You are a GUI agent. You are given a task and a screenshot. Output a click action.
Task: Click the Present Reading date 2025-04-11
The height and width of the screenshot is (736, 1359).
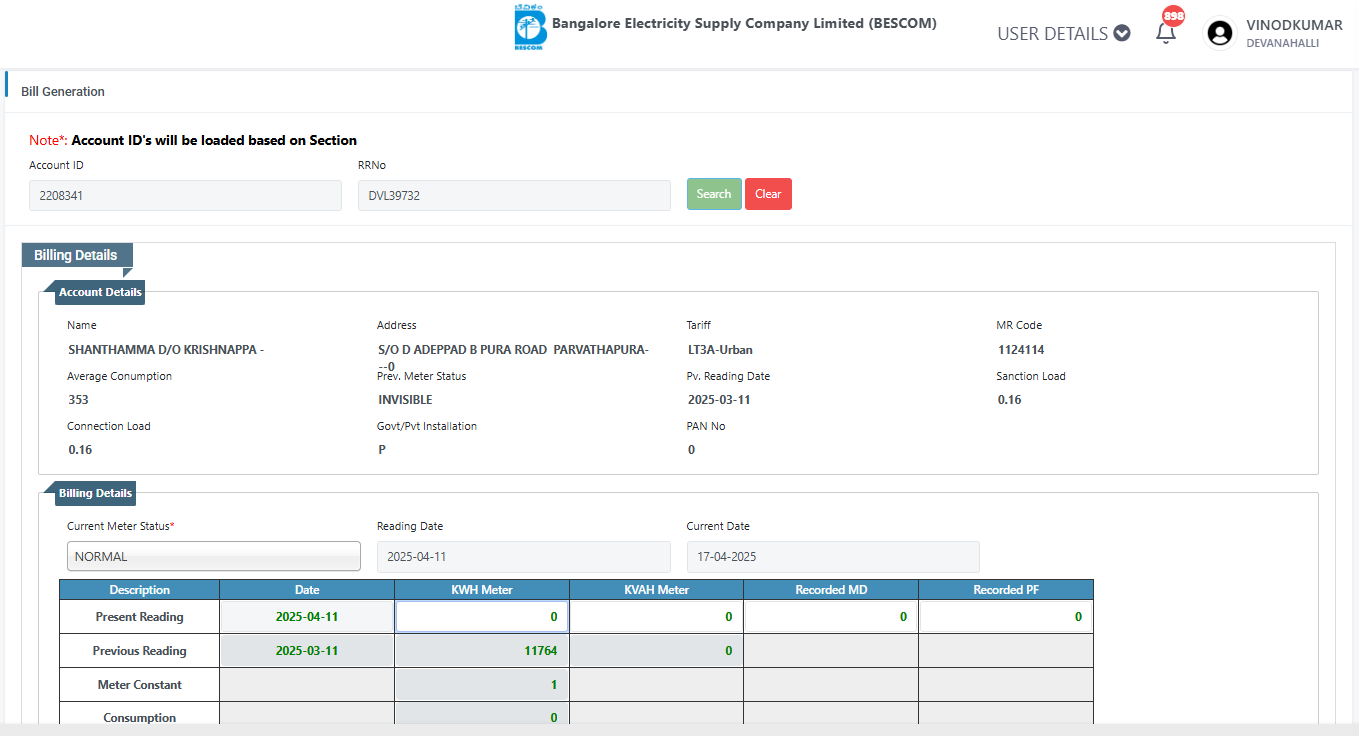(307, 617)
